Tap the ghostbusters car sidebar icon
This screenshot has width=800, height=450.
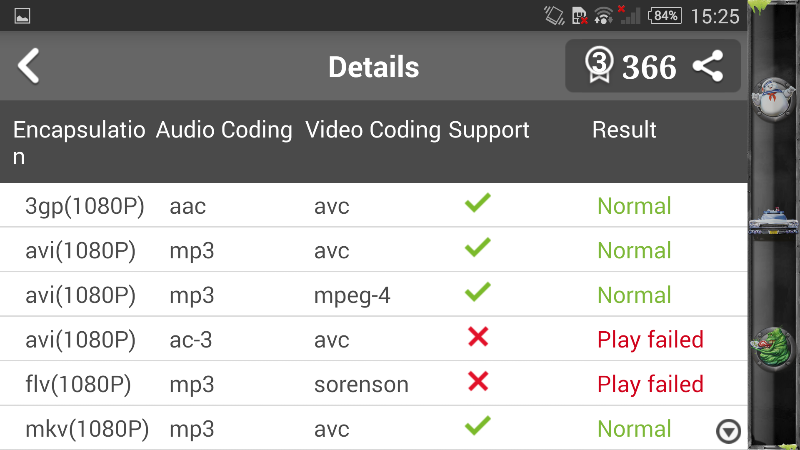click(x=774, y=220)
